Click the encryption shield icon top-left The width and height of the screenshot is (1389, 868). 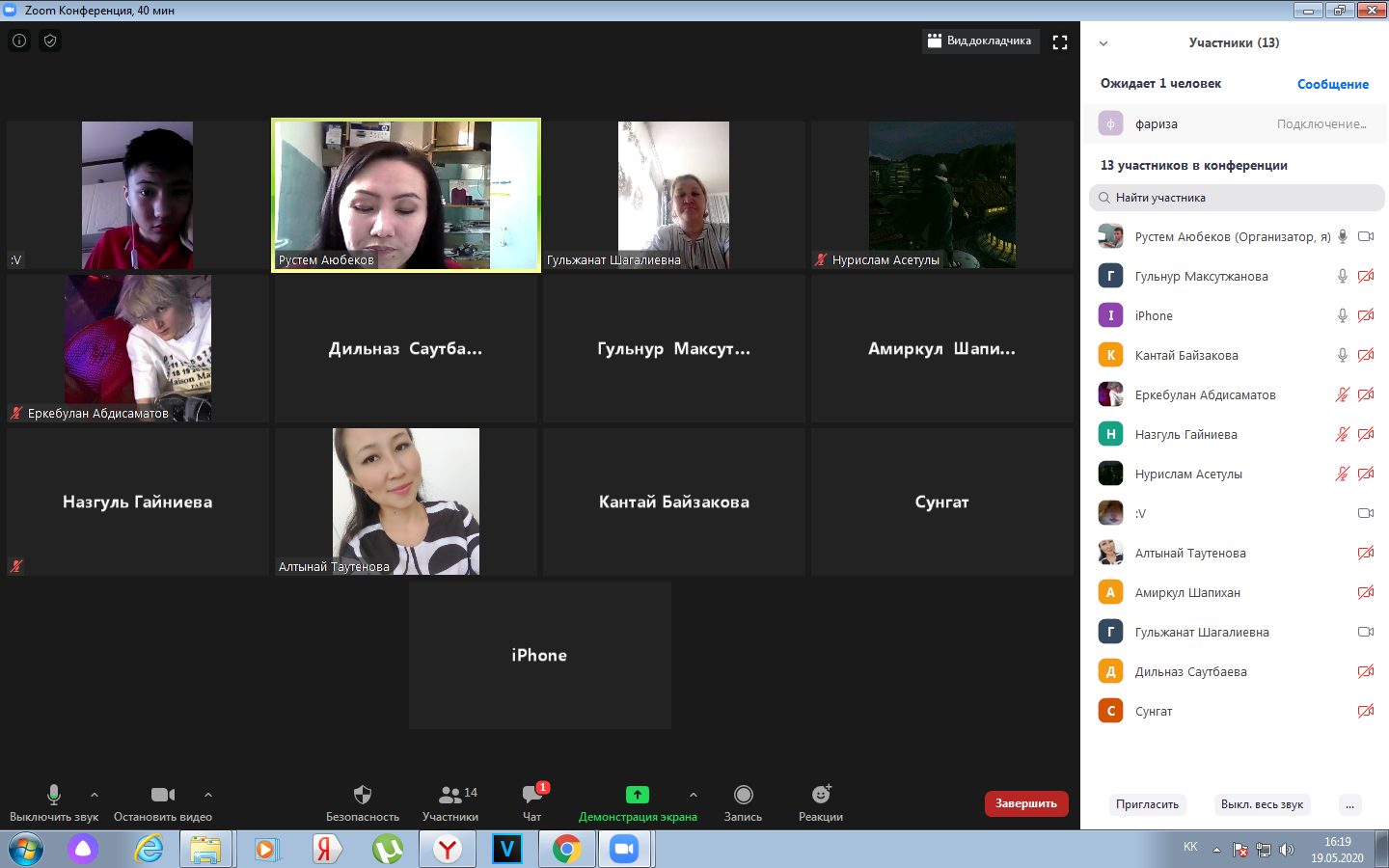50,41
